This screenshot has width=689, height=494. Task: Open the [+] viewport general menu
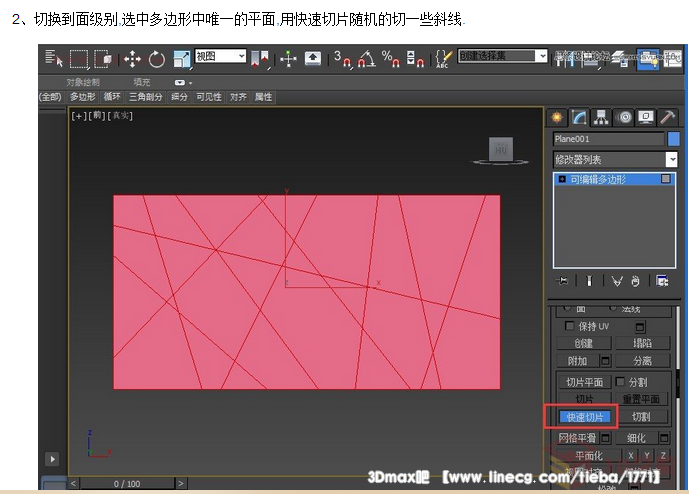79,116
